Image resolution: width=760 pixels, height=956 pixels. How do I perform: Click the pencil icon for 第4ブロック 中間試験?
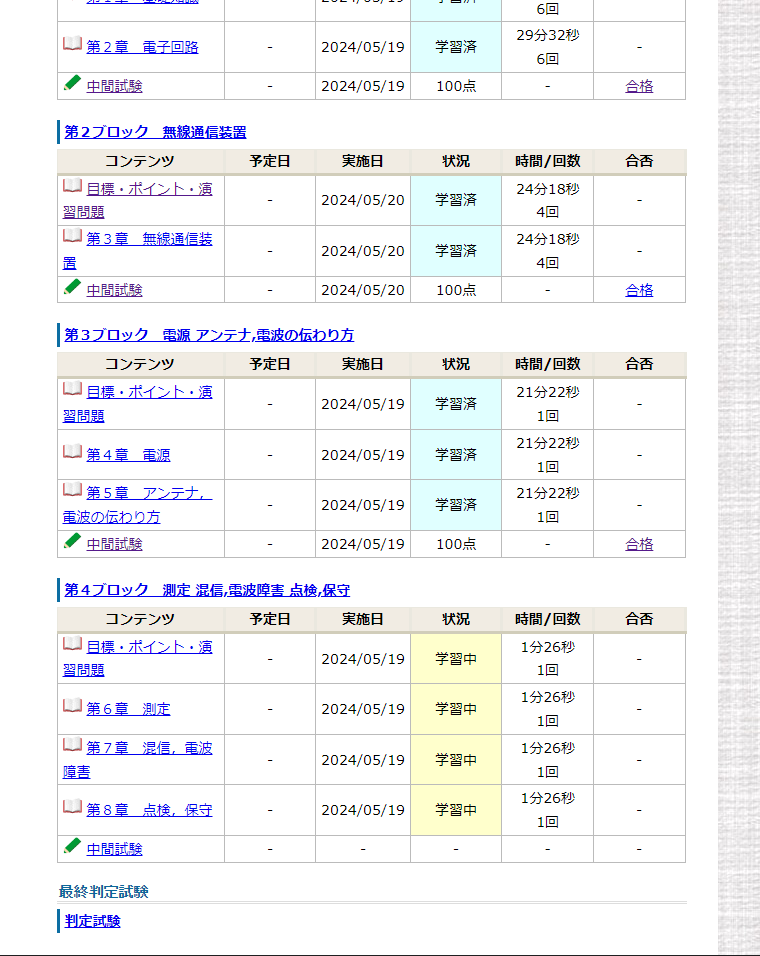[72, 846]
